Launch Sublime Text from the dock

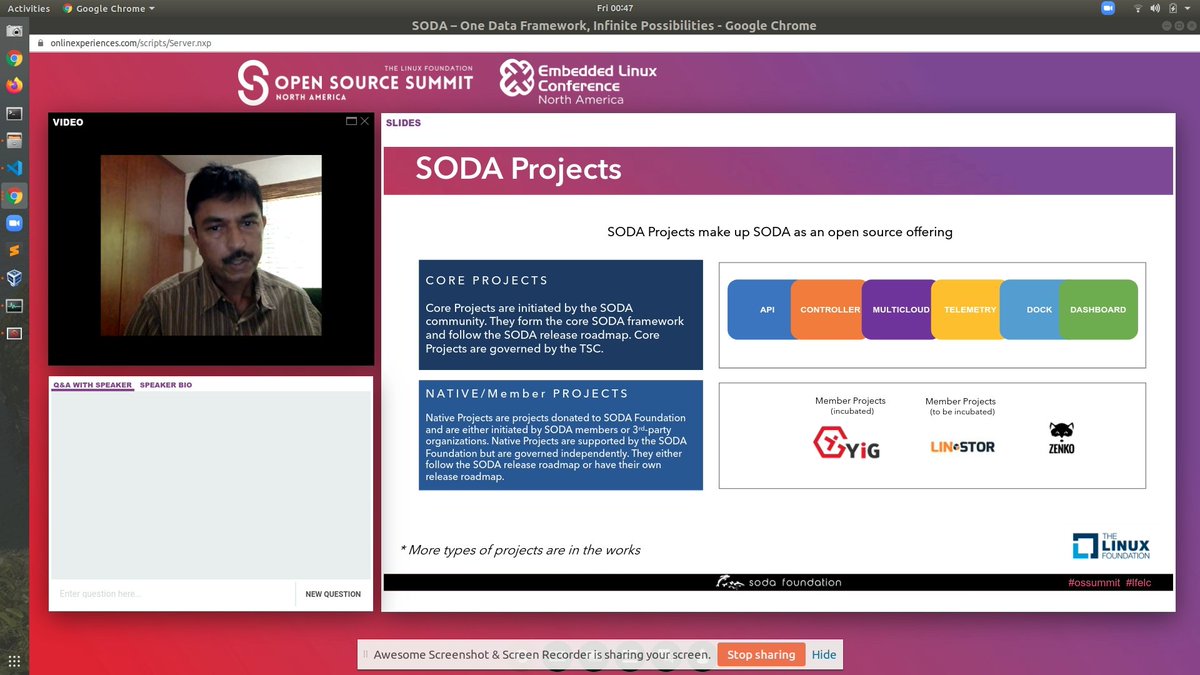[14, 251]
